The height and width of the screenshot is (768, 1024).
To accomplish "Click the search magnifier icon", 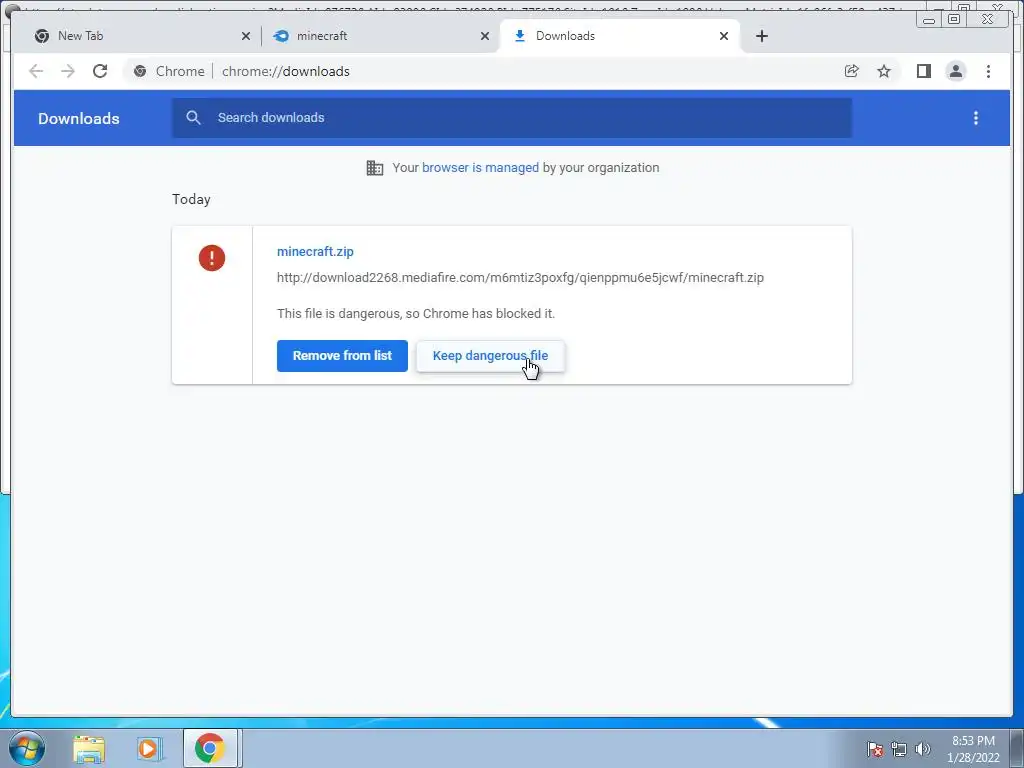I will [193, 118].
